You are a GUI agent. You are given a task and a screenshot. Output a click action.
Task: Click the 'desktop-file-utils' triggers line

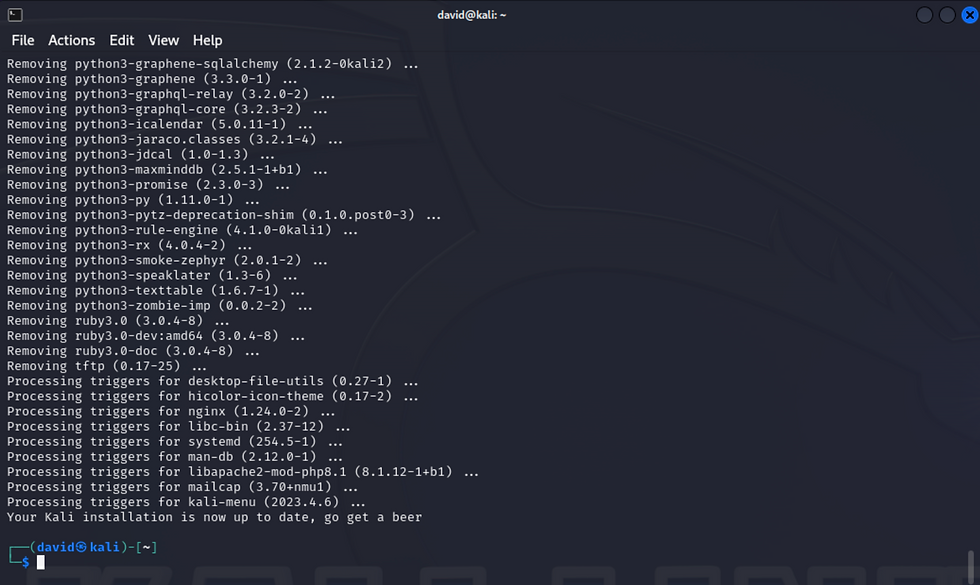coord(212,381)
